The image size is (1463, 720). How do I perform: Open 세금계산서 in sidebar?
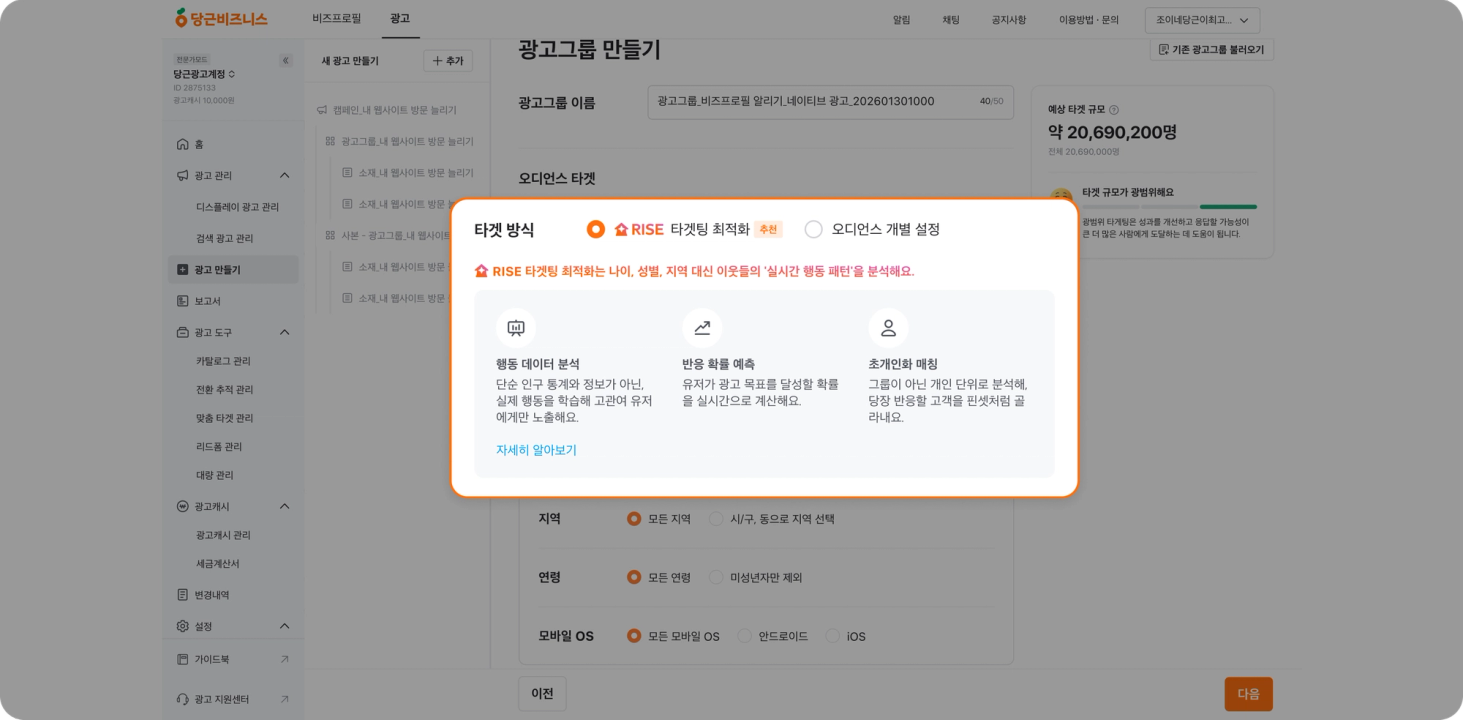(218, 563)
